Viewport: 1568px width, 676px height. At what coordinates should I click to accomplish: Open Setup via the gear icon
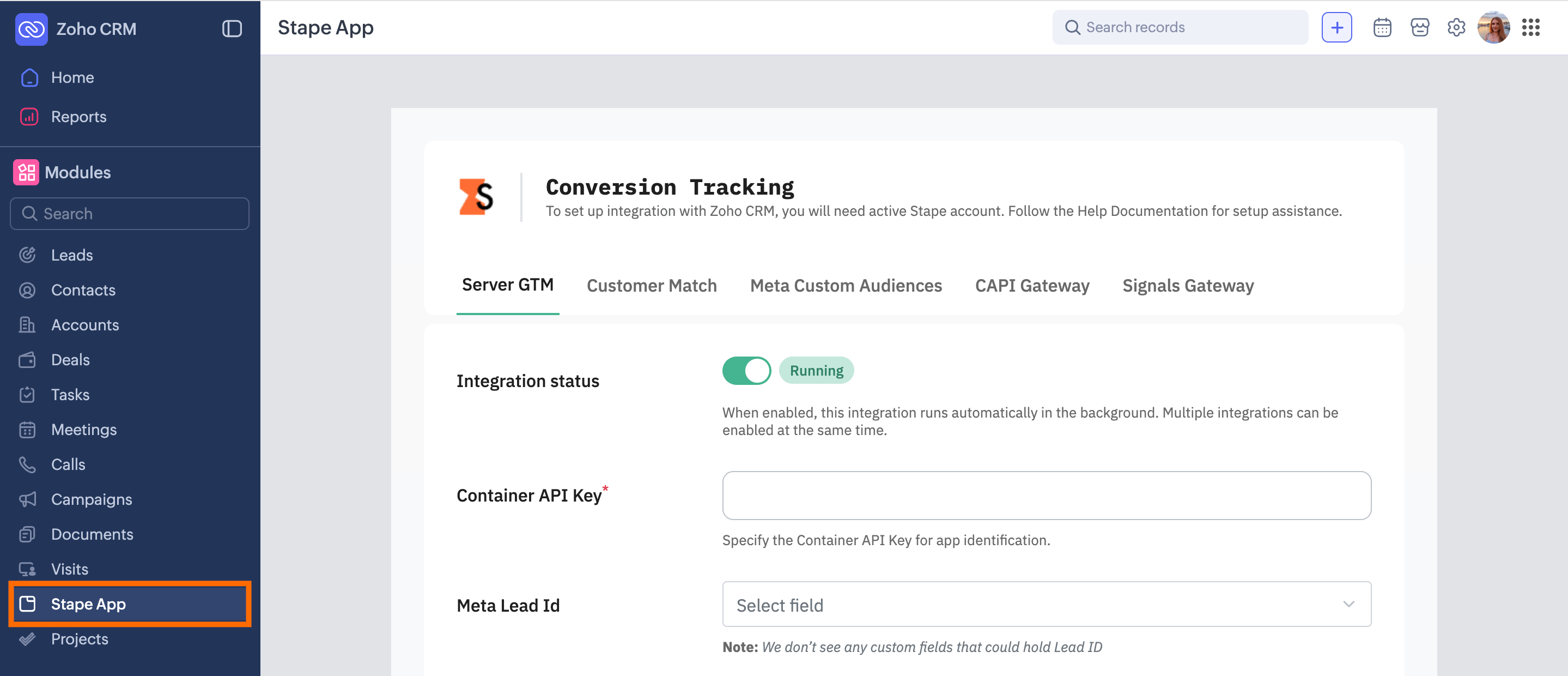pos(1456,27)
